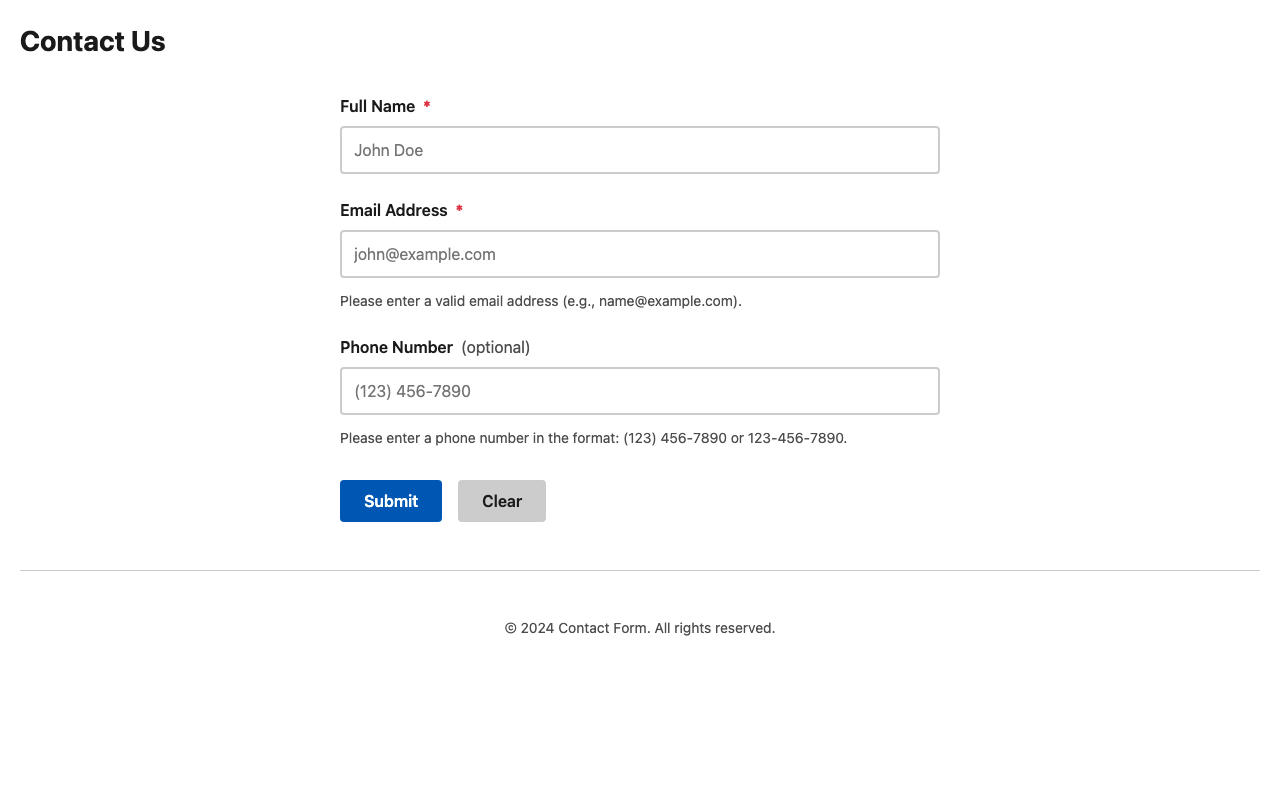Click the Full Name field label

[378, 106]
